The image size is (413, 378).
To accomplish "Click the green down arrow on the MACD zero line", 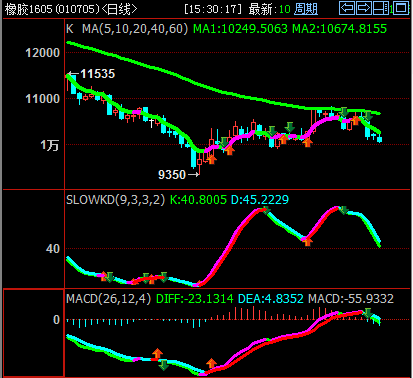I will pos(367,313).
